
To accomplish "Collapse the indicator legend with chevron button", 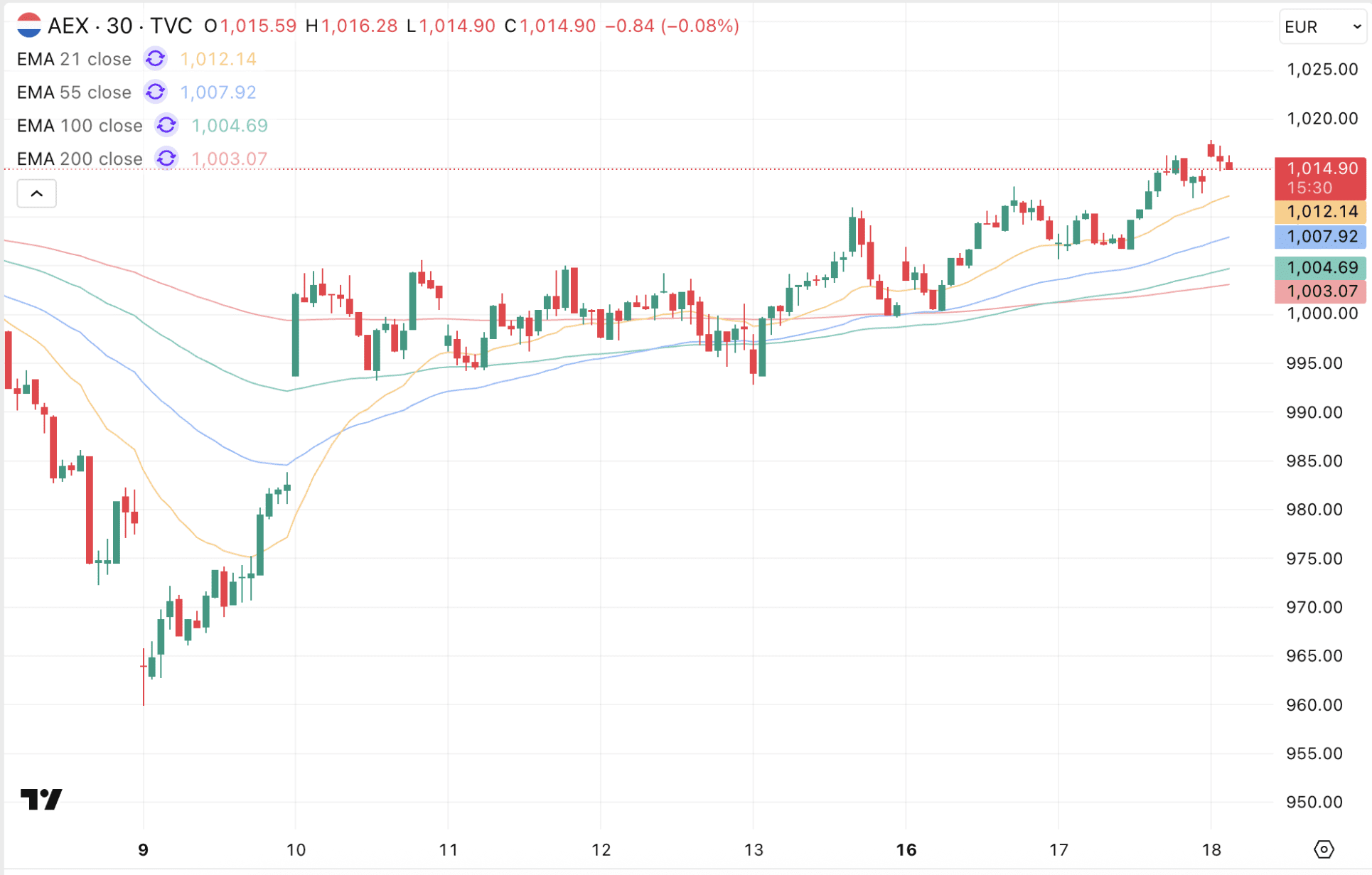I will [37, 193].
